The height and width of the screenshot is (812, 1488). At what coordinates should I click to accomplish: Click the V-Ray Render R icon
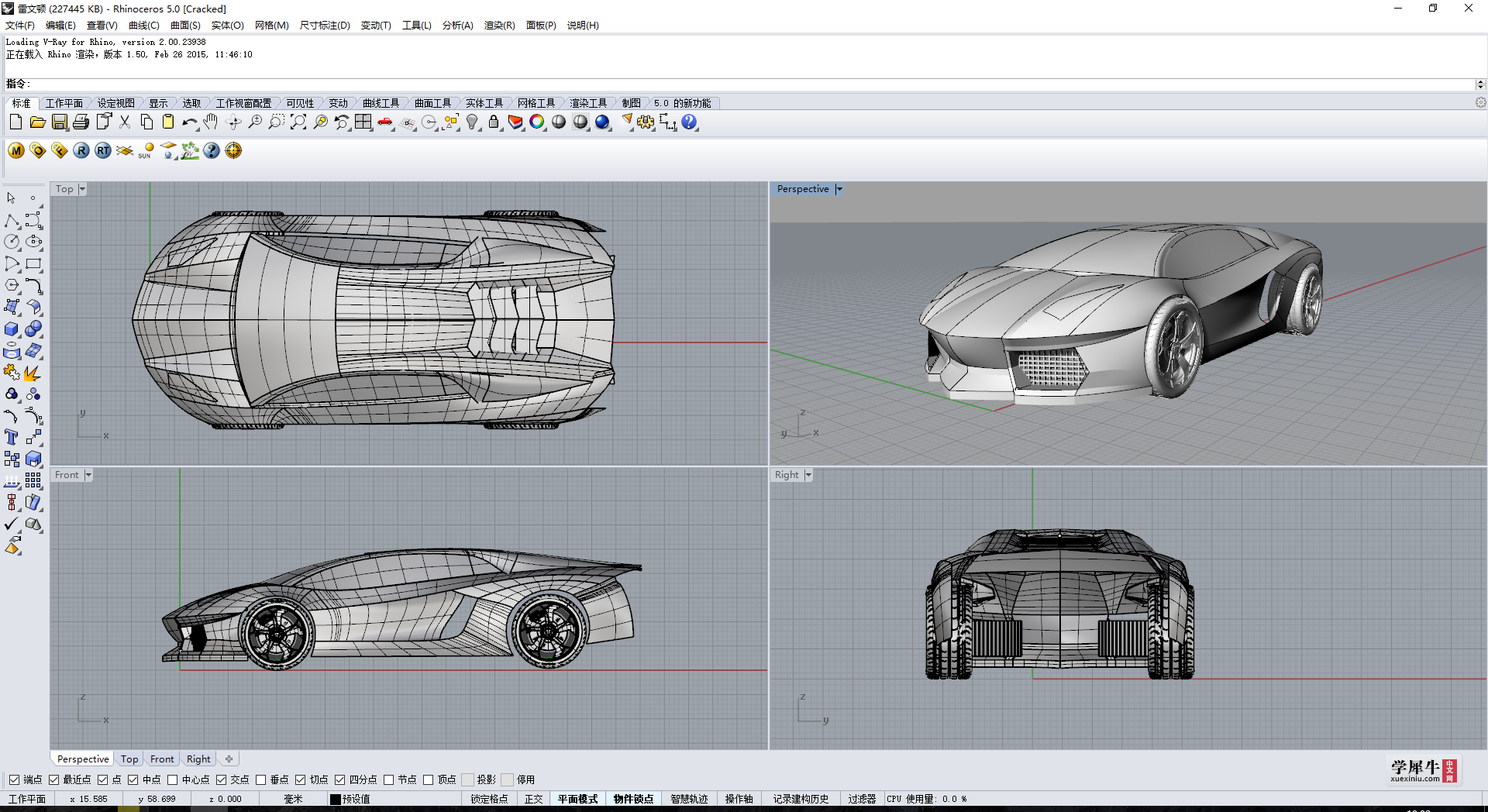81,150
